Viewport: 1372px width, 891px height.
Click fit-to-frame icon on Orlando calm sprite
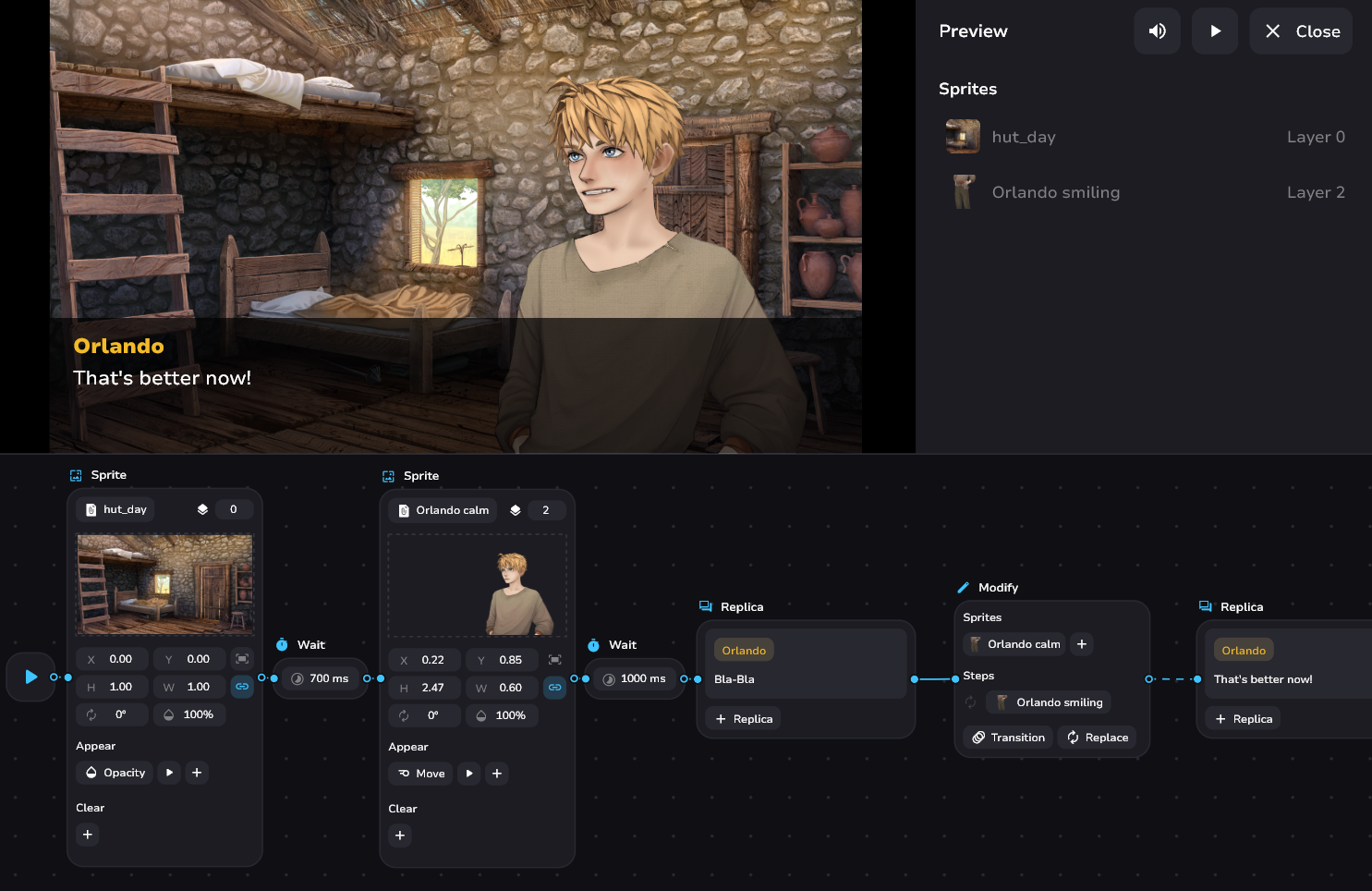click(x=554, y=660)
